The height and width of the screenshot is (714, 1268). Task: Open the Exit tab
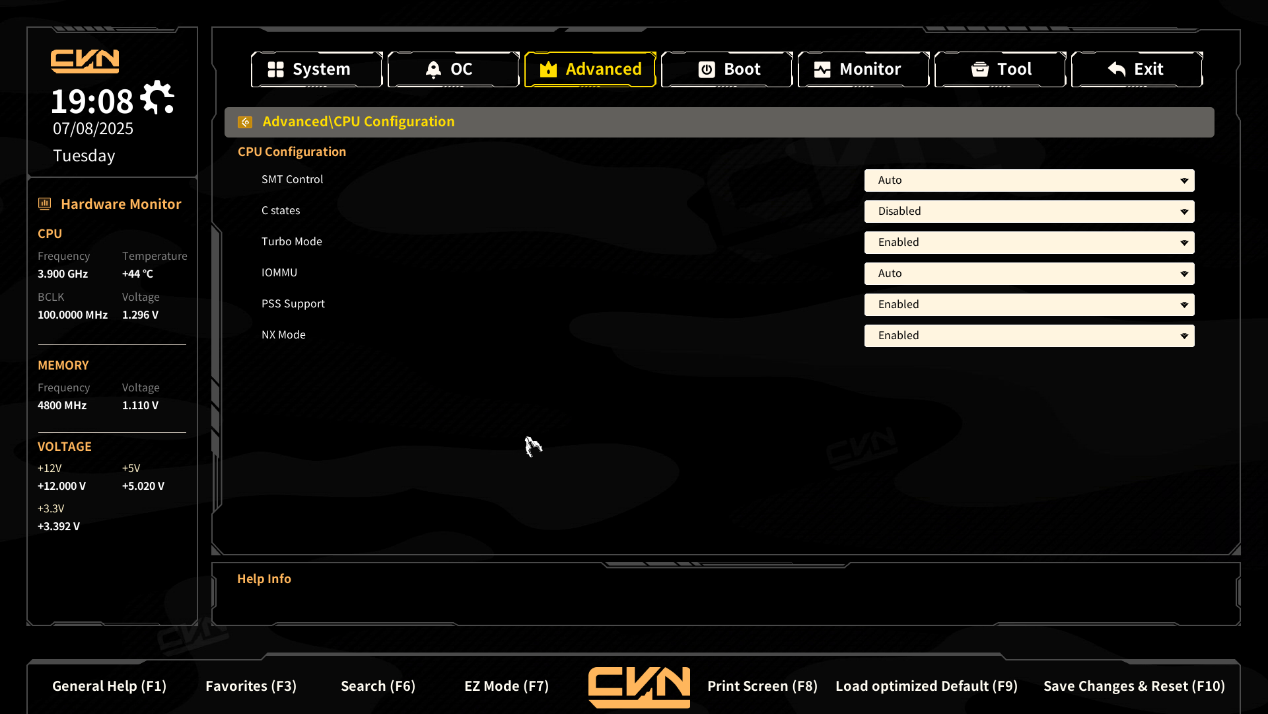(1137, 70)
